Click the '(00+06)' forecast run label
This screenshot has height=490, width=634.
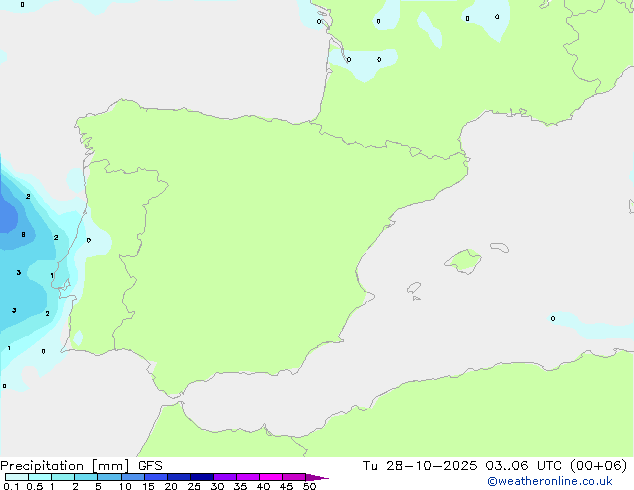click(x=598, y=466)
